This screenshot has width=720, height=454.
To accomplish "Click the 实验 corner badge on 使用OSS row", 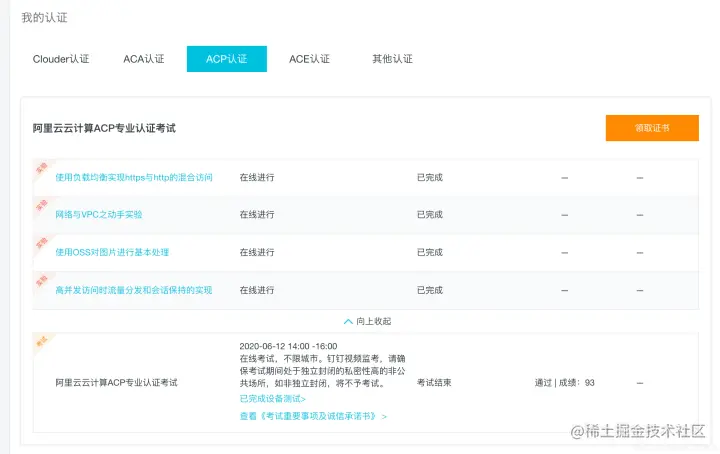I will click(x=42, y=243).
